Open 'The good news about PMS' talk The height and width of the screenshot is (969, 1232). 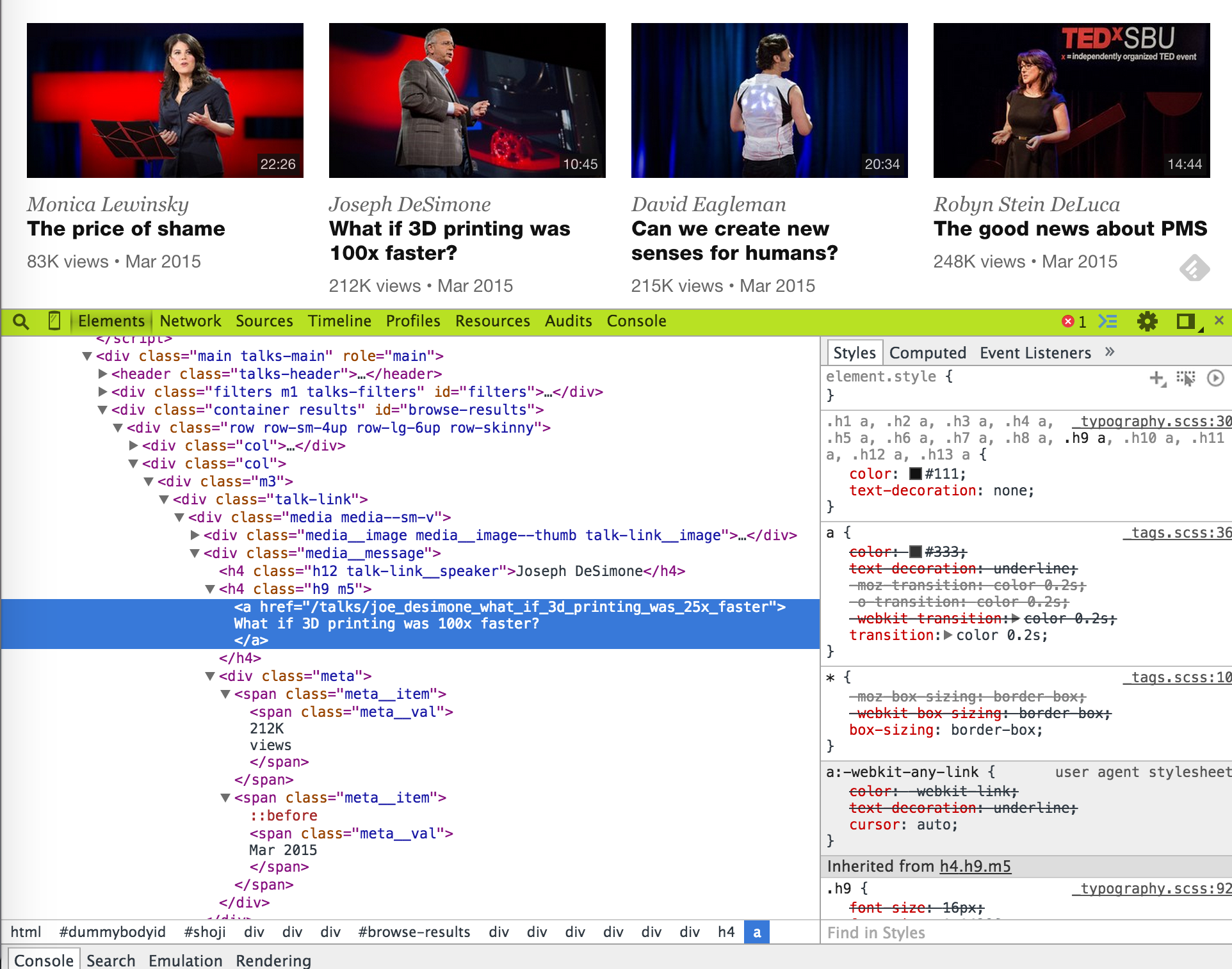(x=1071, y=228)
